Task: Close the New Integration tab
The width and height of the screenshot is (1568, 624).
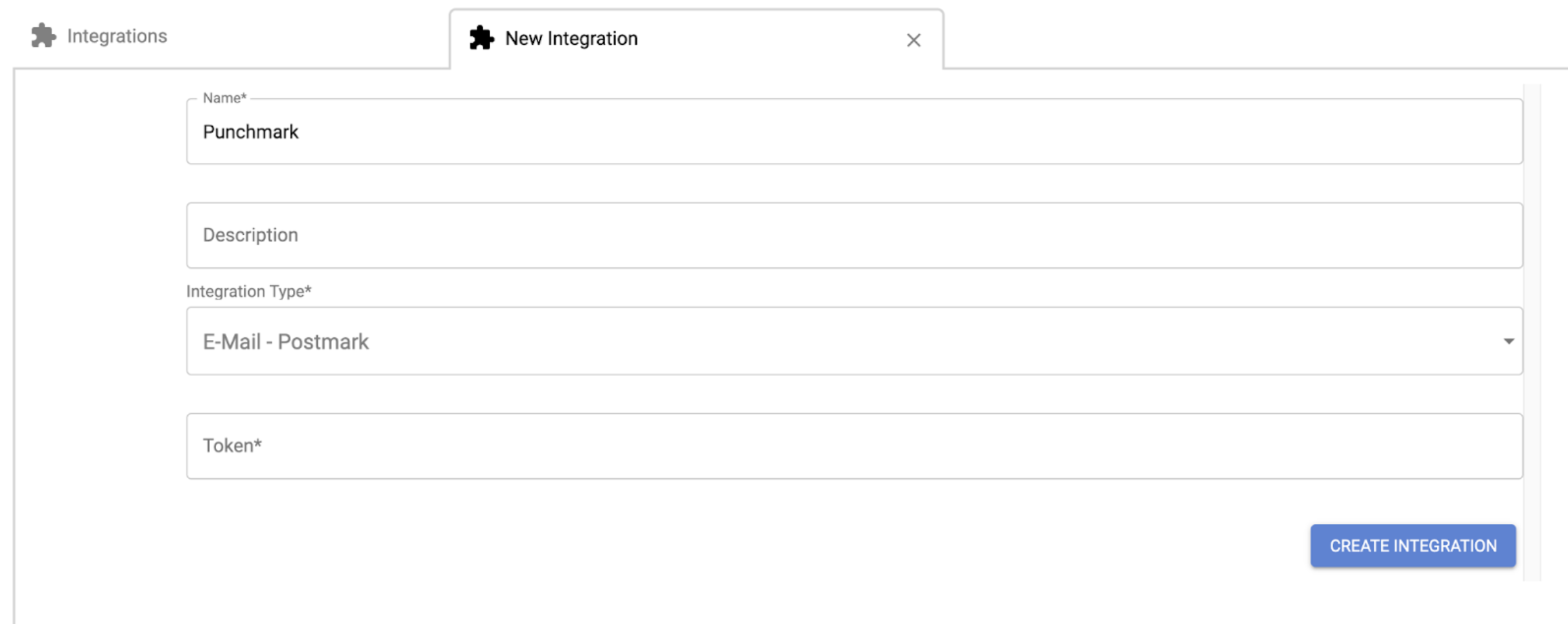Action: tap(913, 40)
